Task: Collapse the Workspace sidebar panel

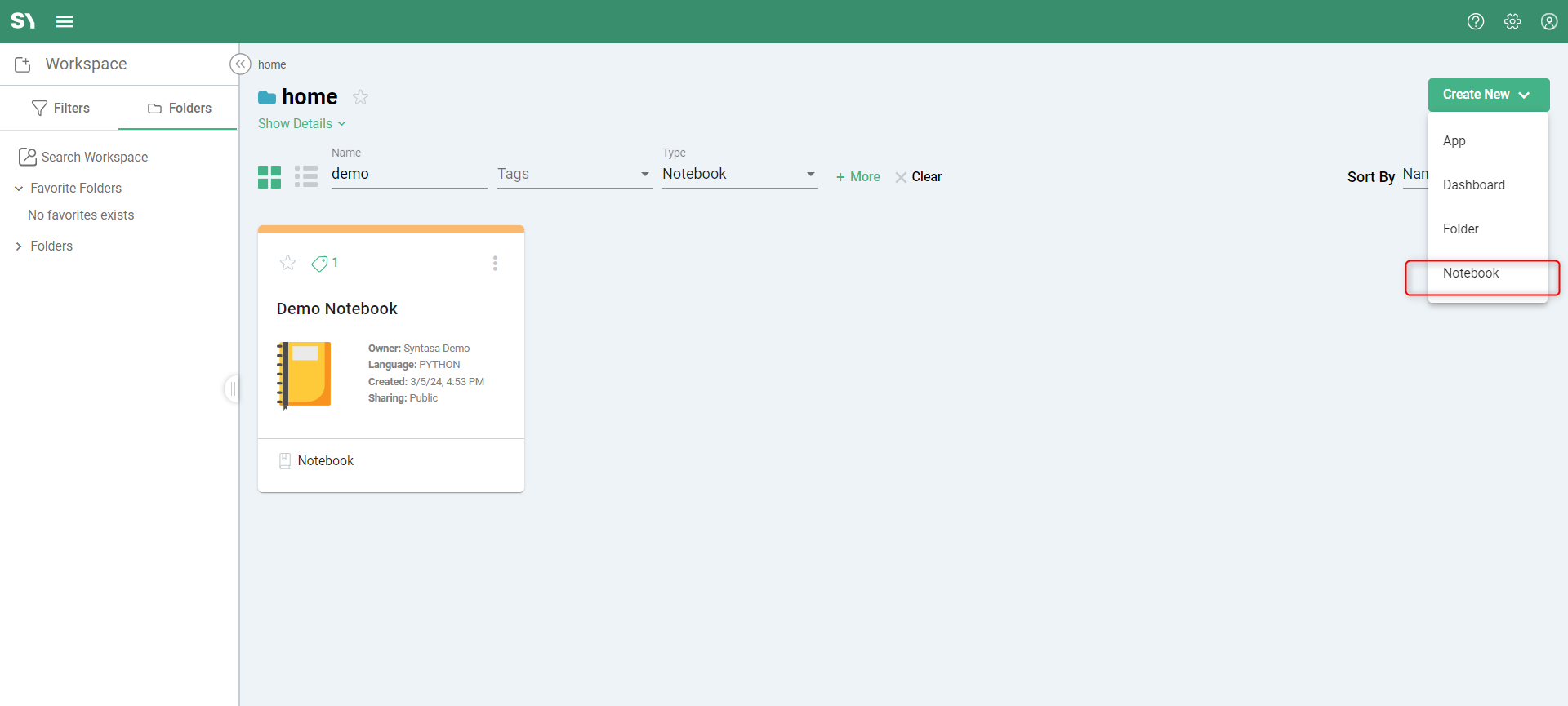Action: (240, 64)
